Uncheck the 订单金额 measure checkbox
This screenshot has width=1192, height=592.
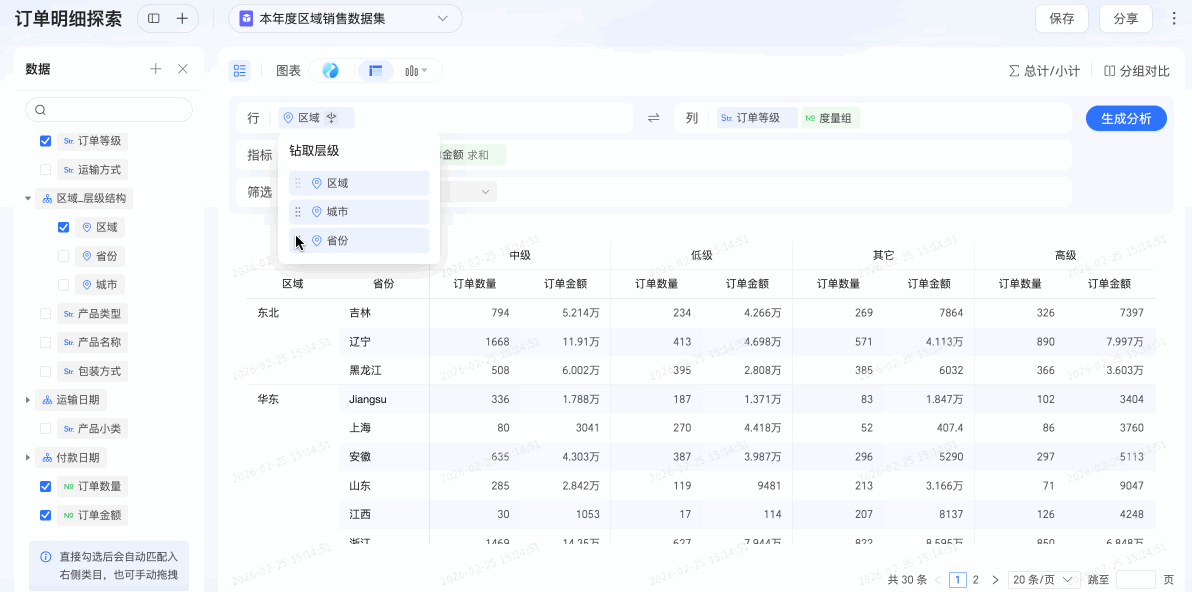coord(46,514)
